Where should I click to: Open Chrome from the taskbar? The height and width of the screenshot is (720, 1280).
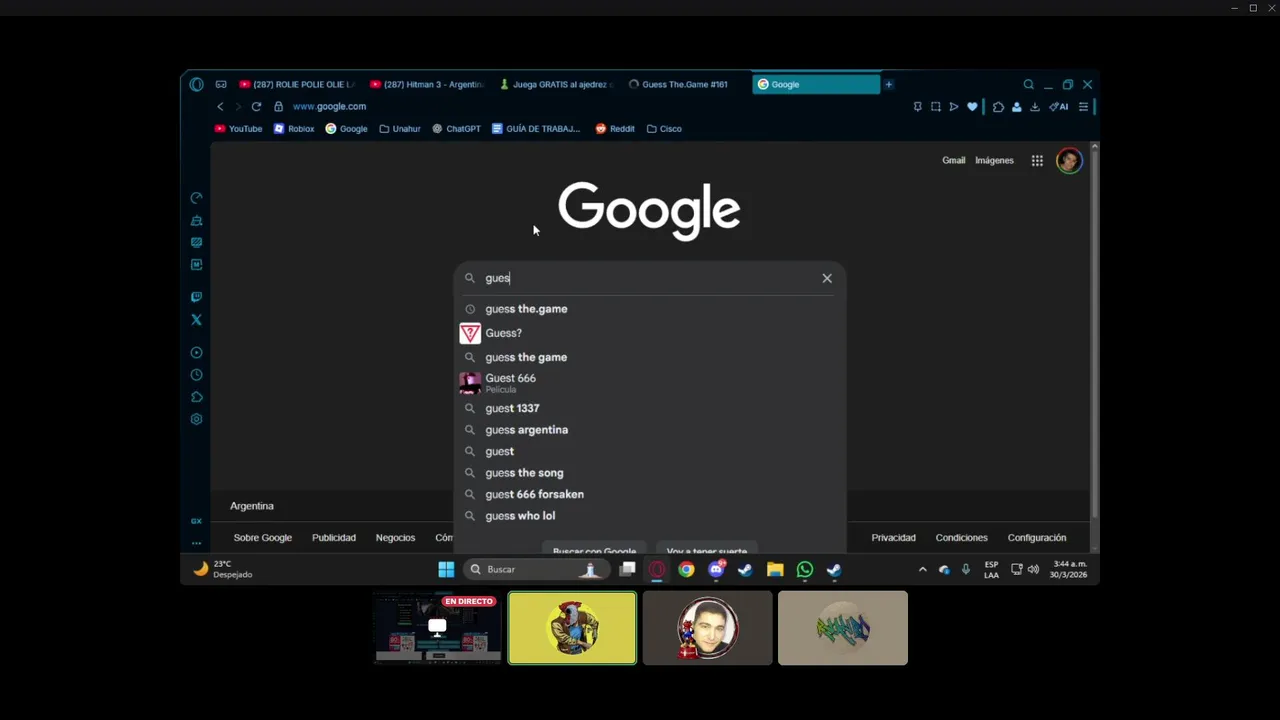(686, 570)
